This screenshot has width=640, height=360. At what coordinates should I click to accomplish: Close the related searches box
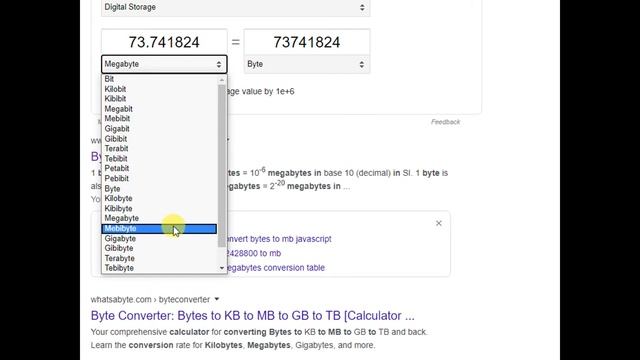coord(439,223)
